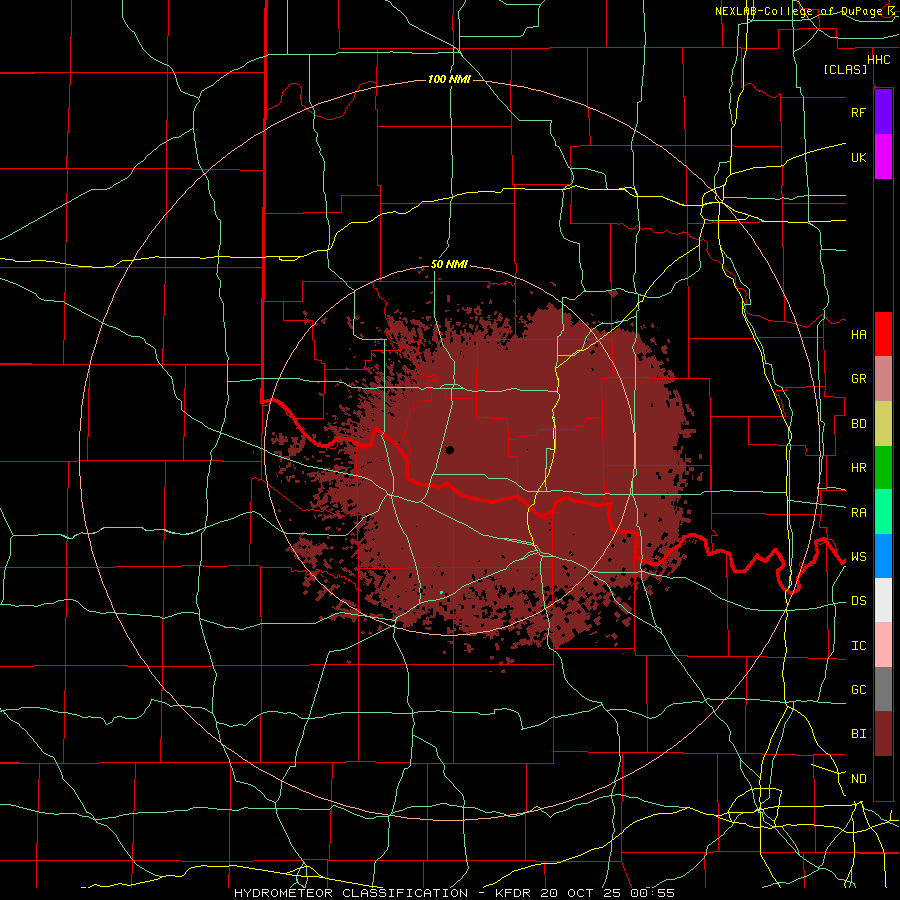Click the black radar site dot

(449, 450)
